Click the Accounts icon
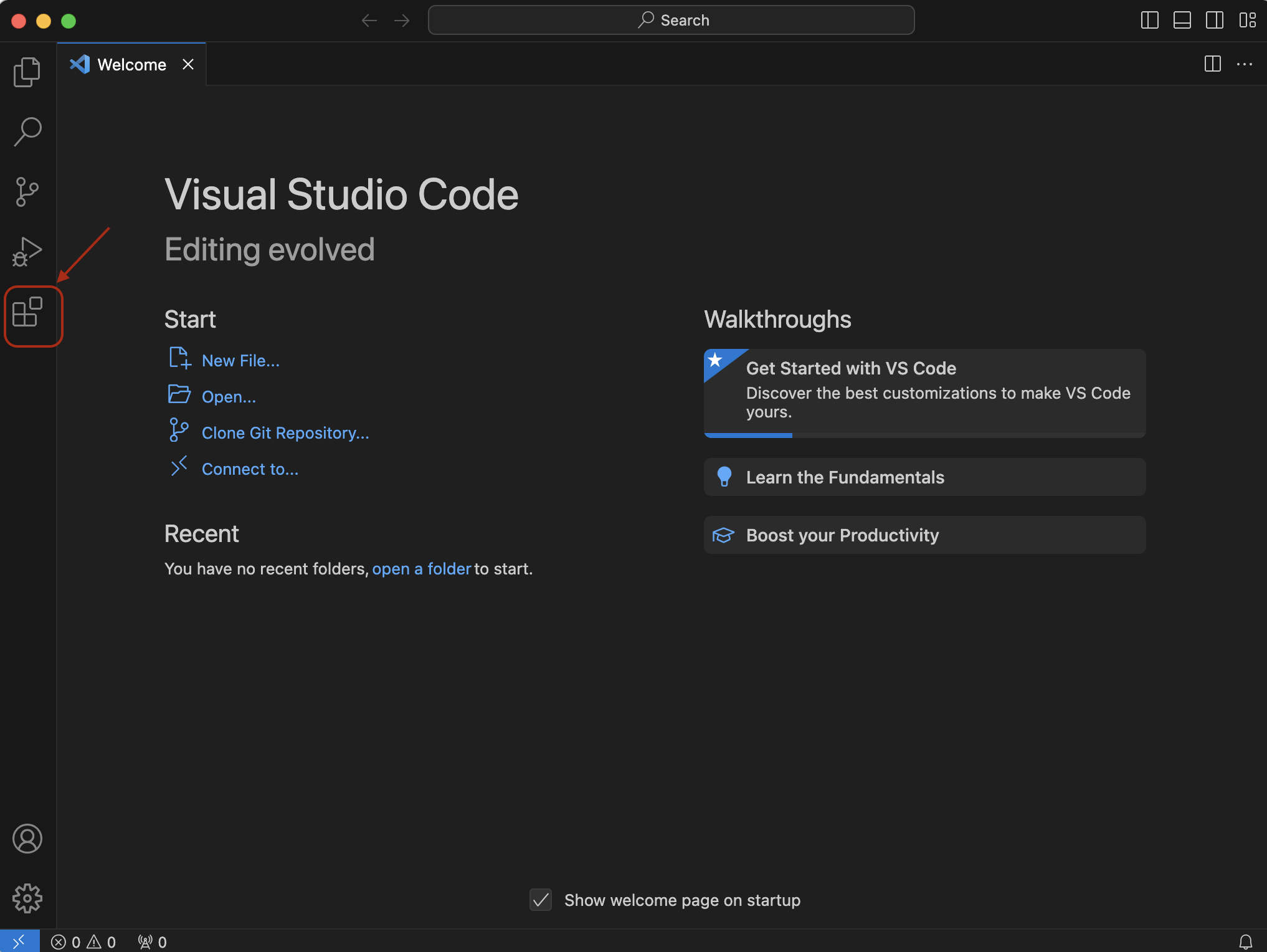Screen dimensions: 1267x952 coord(27,839)
